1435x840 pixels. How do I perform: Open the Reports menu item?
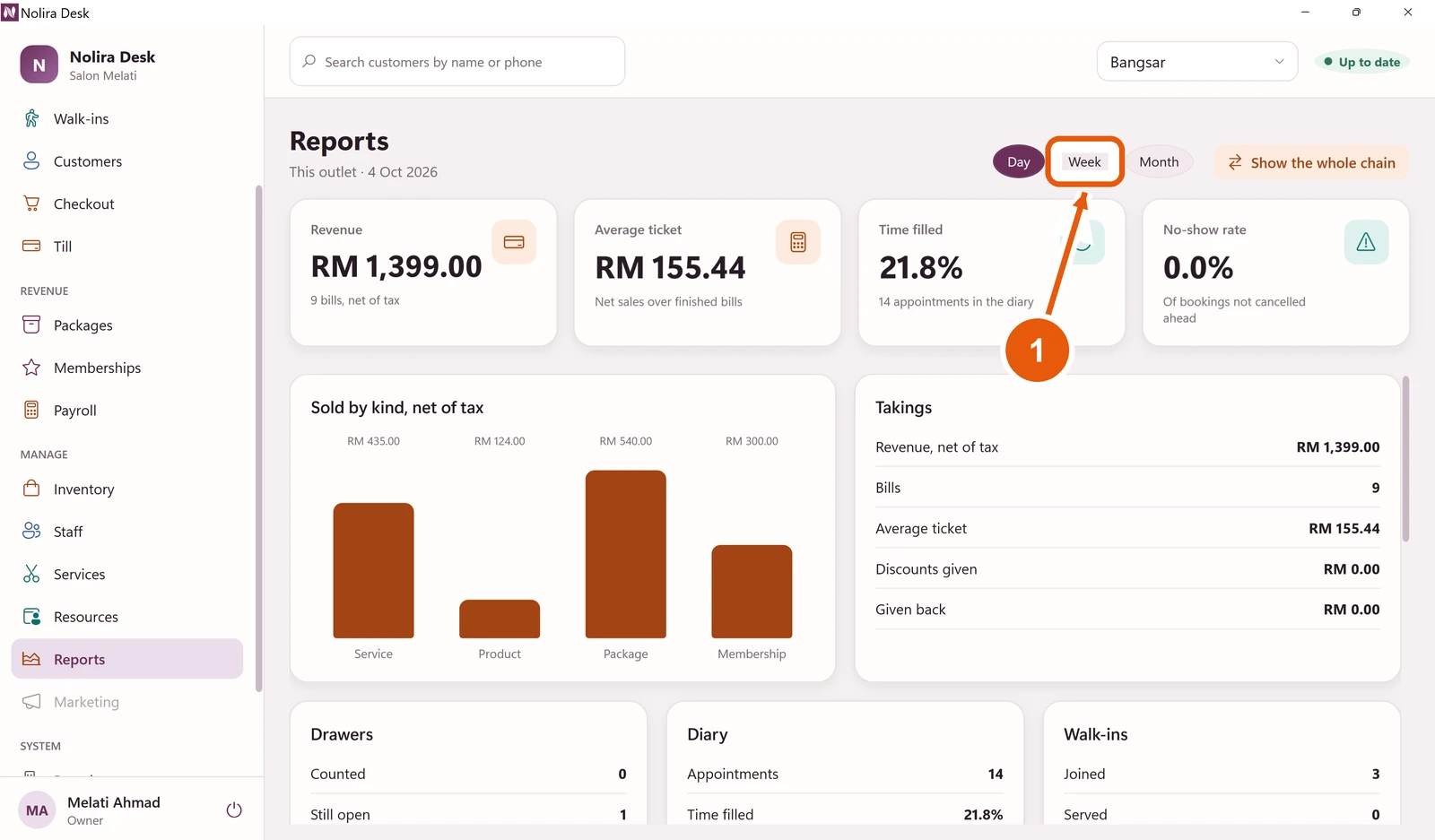coord(127,659)
